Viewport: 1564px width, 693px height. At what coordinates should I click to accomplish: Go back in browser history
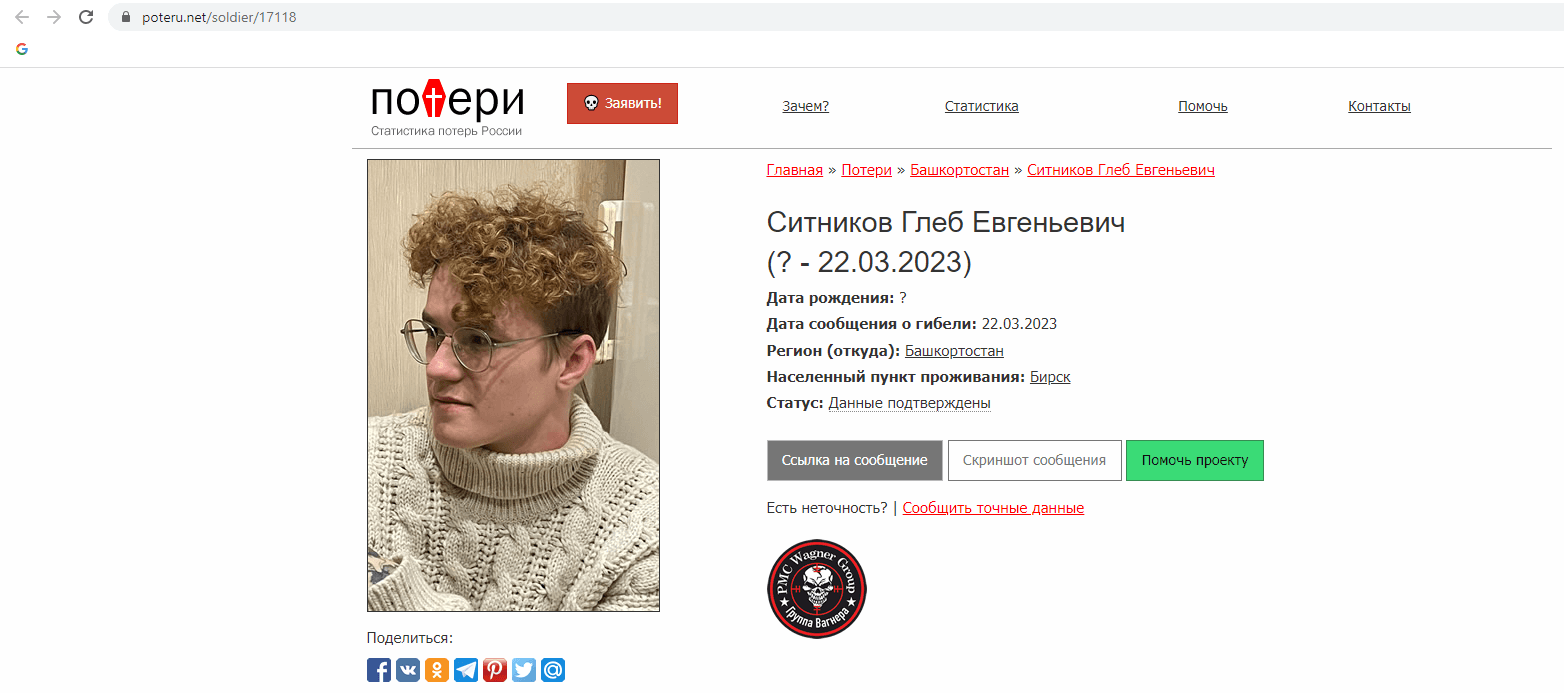pos(22,17)
